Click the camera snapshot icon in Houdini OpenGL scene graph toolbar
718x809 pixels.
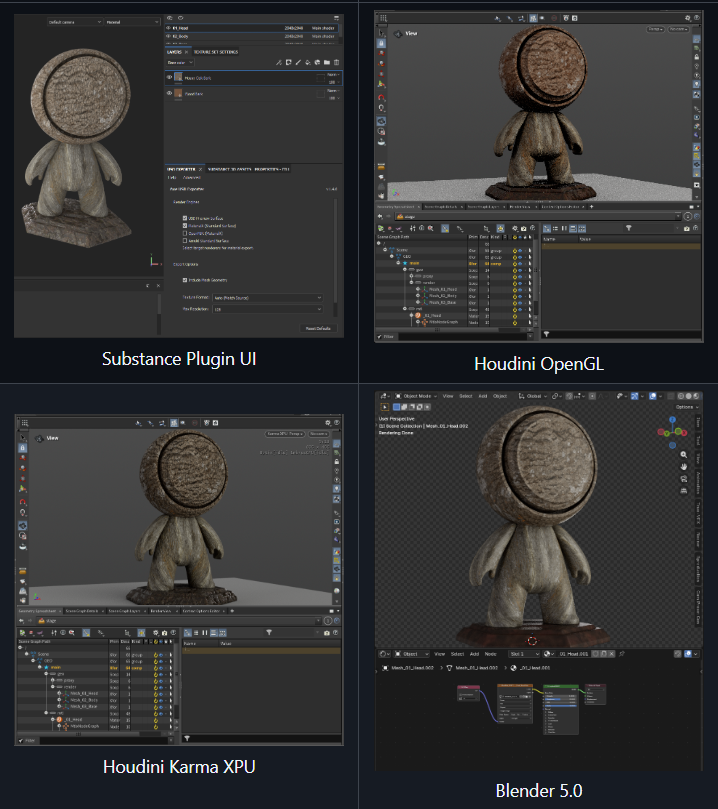pyautogui.click(x=524, y=228)
